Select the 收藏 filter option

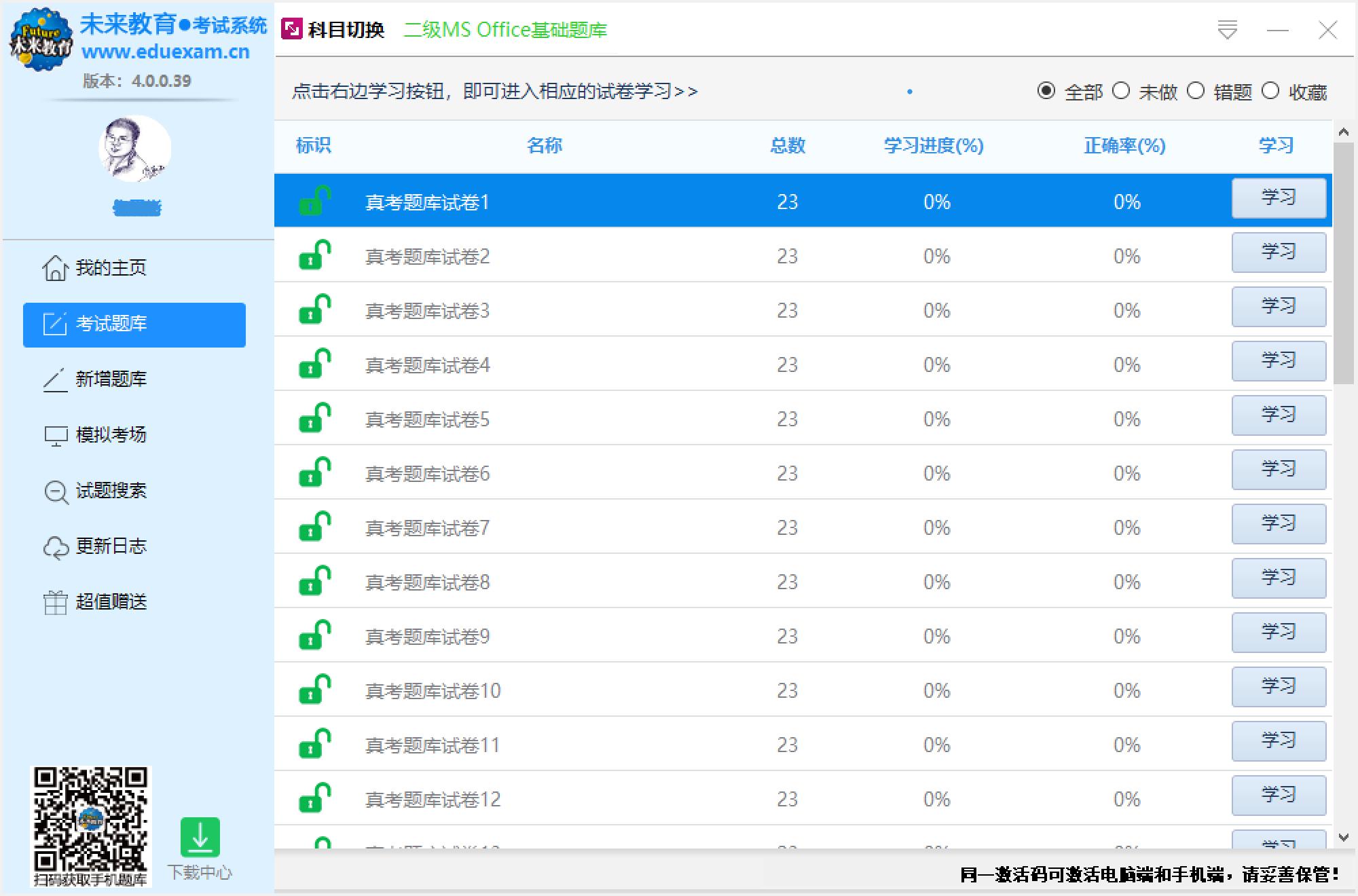(1268, 91)
